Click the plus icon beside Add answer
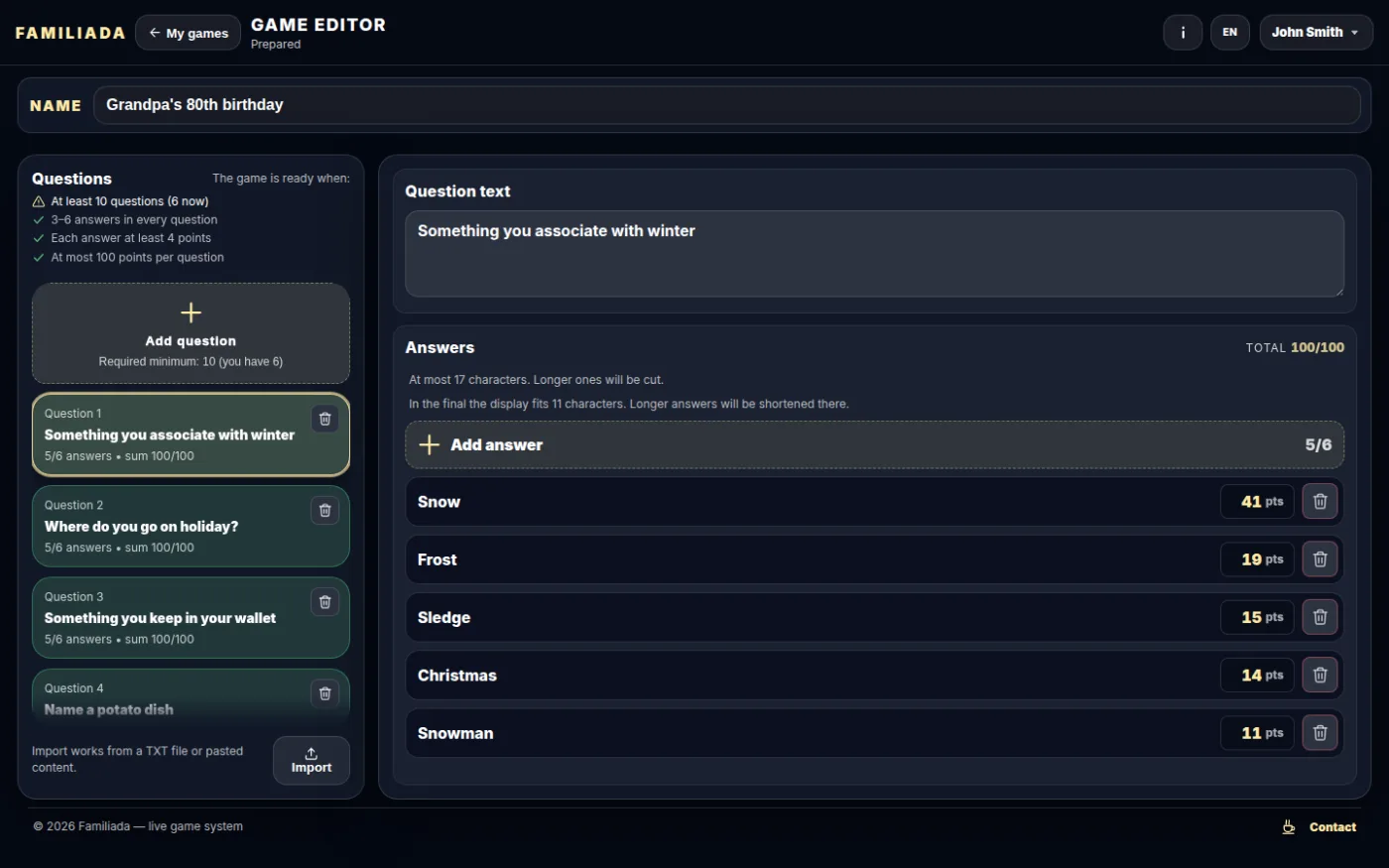1389x868 pixels. click(x=429, y=445)
